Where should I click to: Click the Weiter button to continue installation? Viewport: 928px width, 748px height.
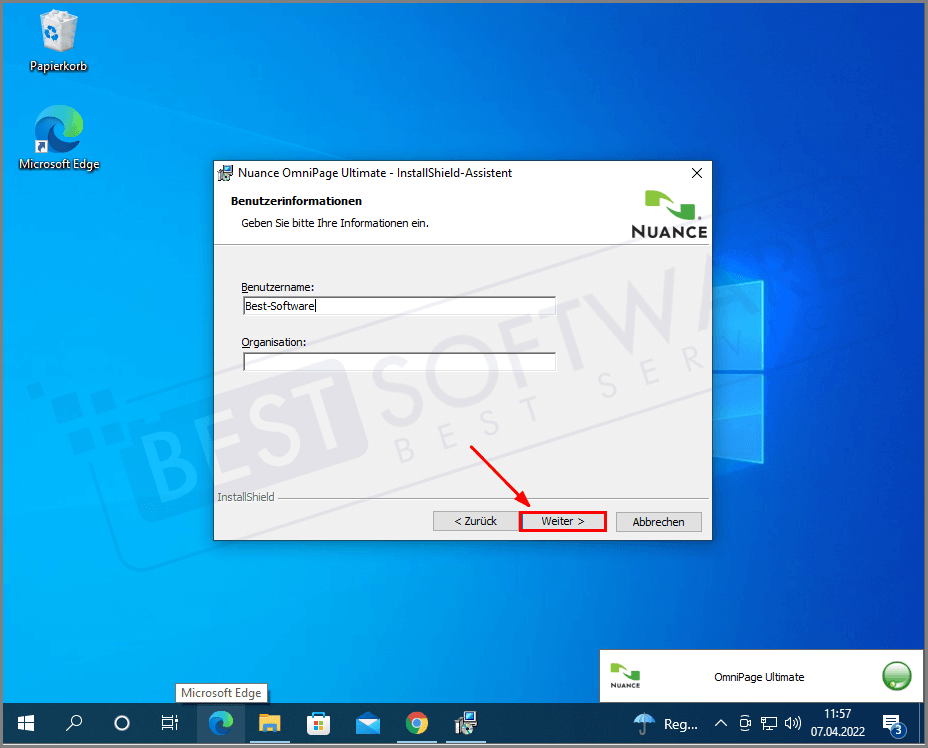(x=562, y=521)
